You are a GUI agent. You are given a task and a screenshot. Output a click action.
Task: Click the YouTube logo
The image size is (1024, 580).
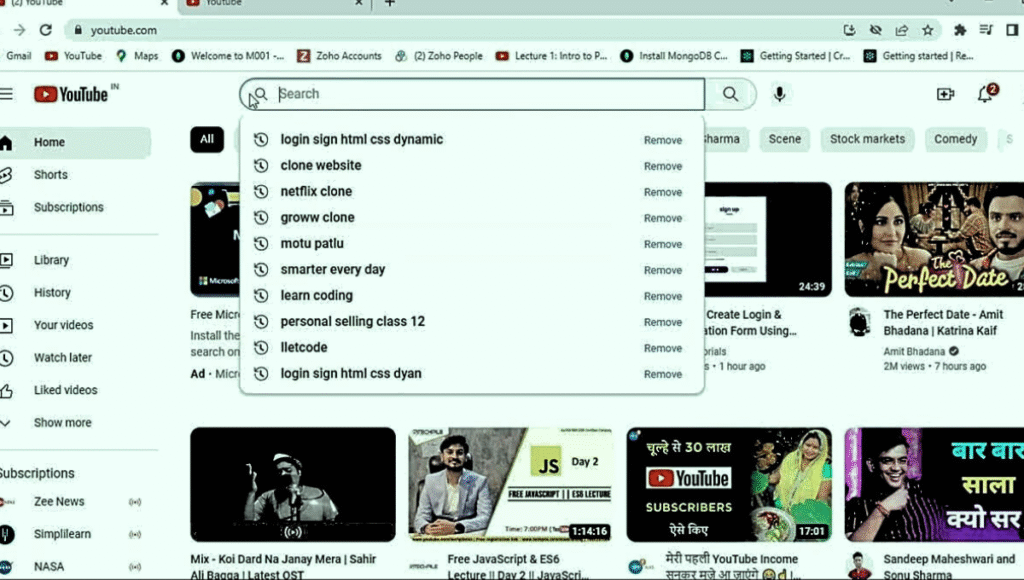71,95
